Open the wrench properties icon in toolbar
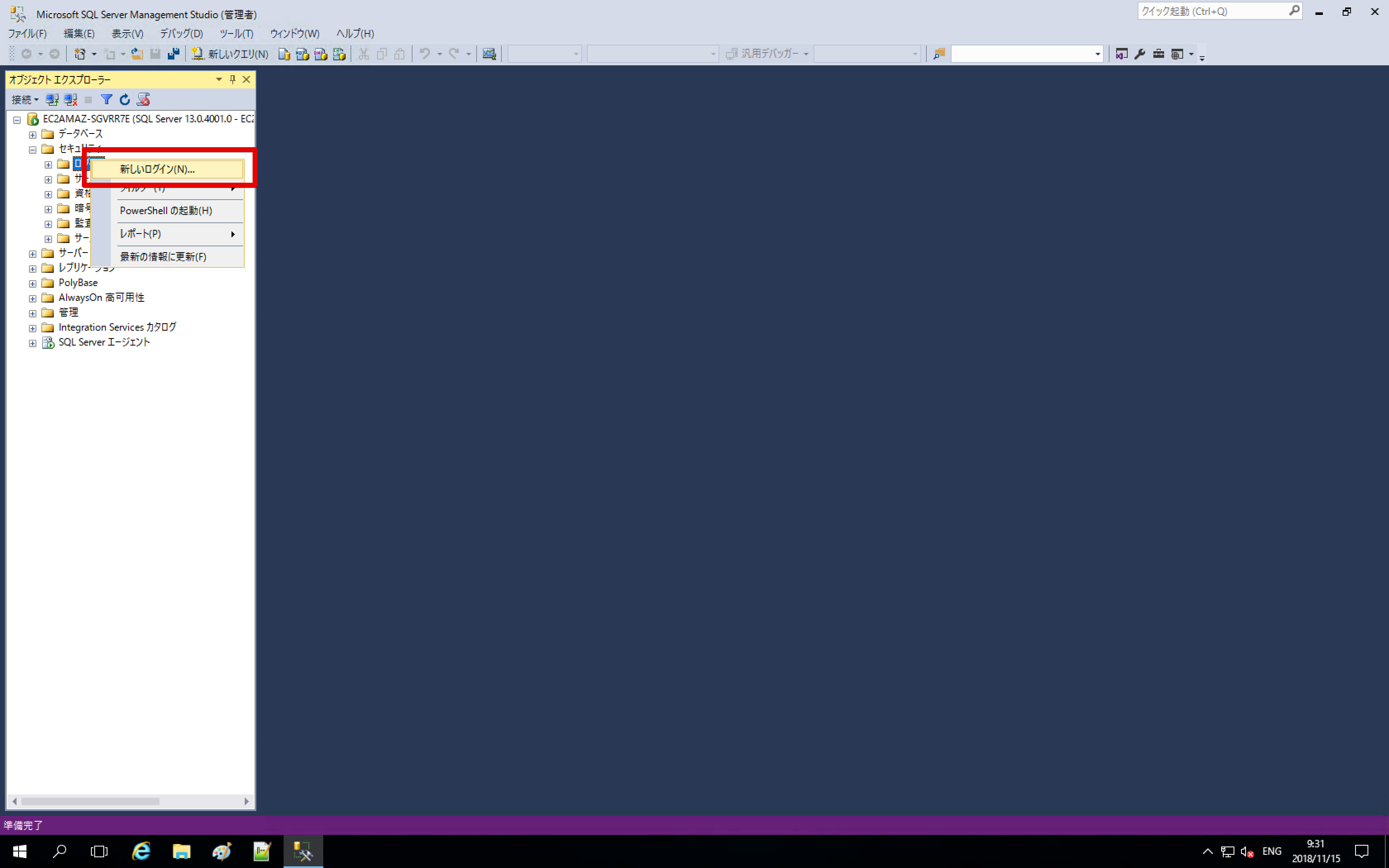Image resolution: width=1389 pixels, height=868 pixels. [x=1140, y=54]
